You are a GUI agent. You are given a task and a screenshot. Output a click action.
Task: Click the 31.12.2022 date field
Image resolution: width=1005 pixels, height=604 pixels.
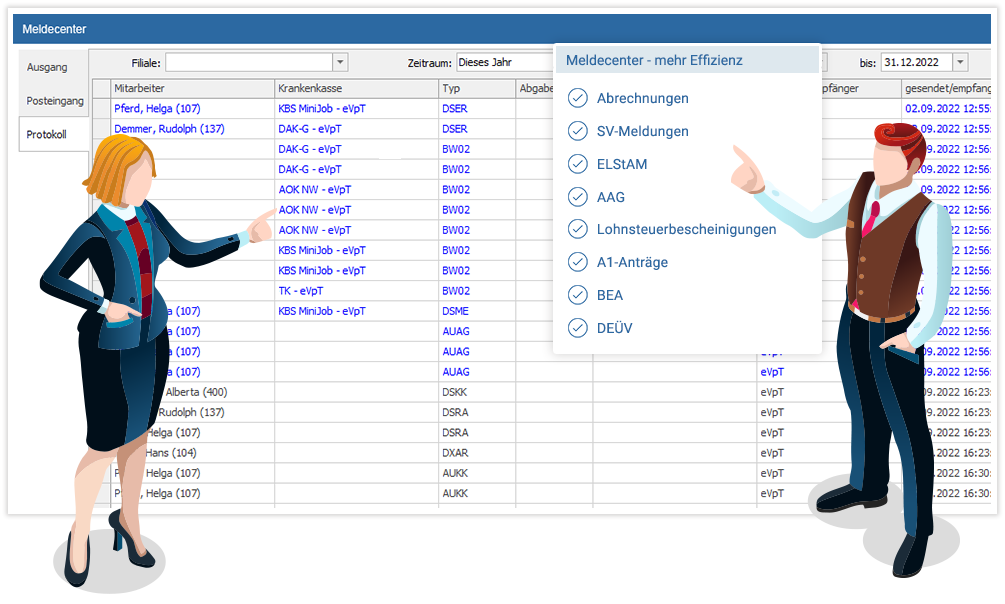click(915, 63)
